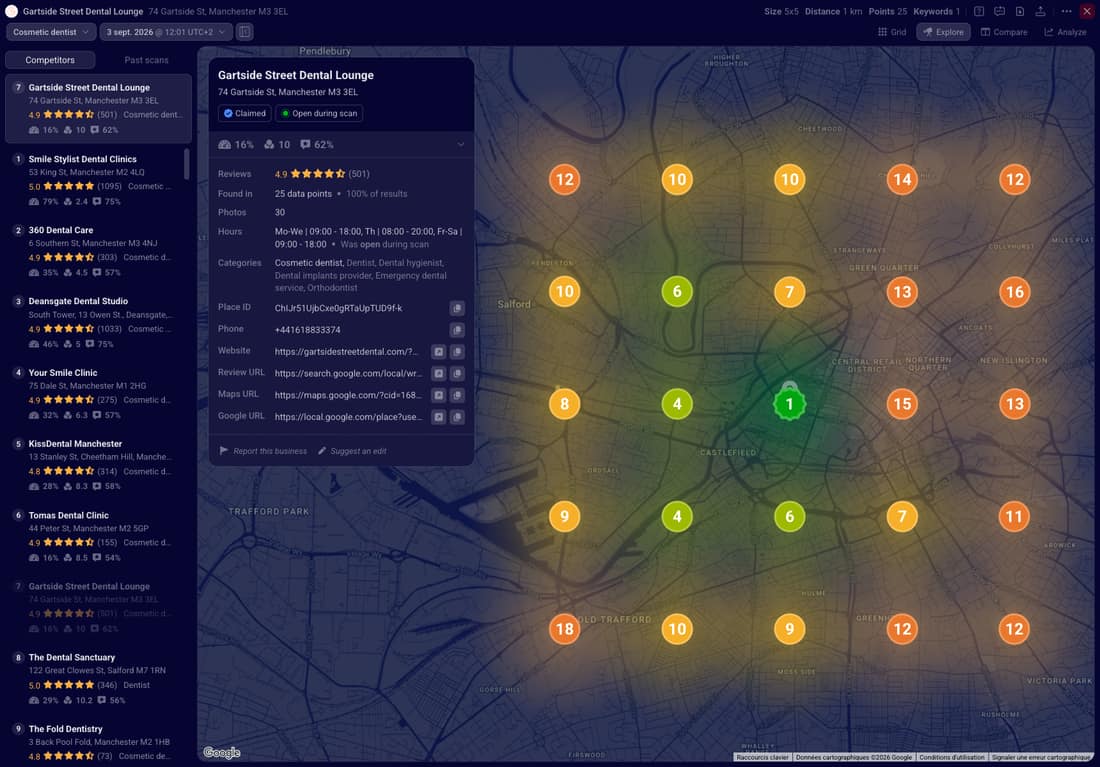Open the Analyze view
This screenshot has width=1100, height=767.
coord(1065,32)
